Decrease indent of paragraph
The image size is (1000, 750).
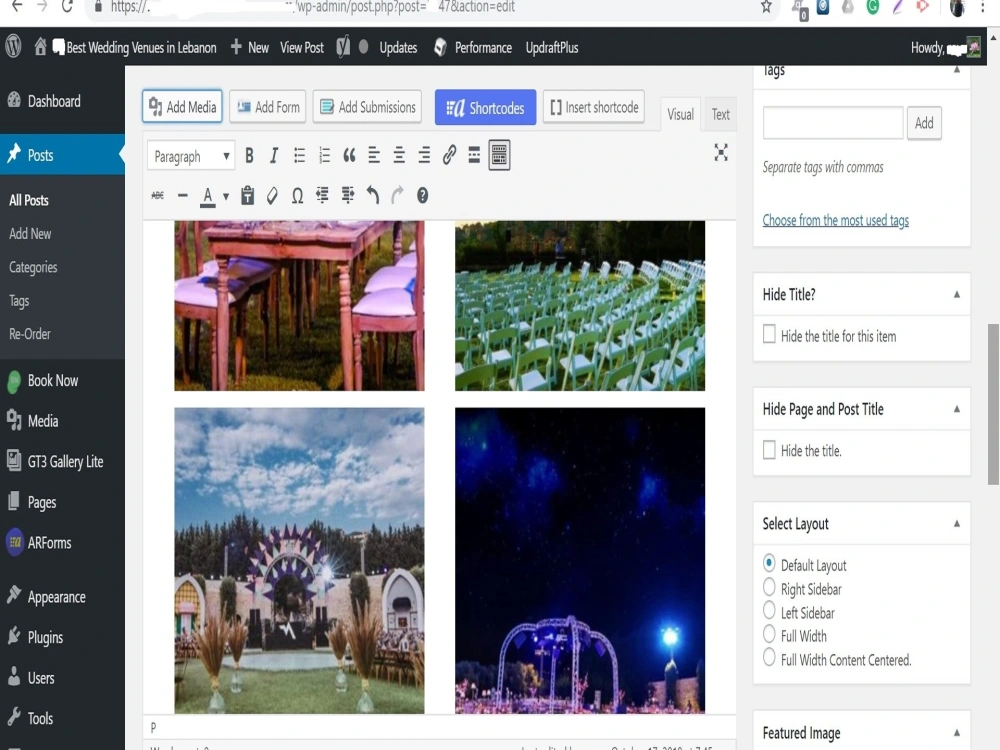coord(322,195)
